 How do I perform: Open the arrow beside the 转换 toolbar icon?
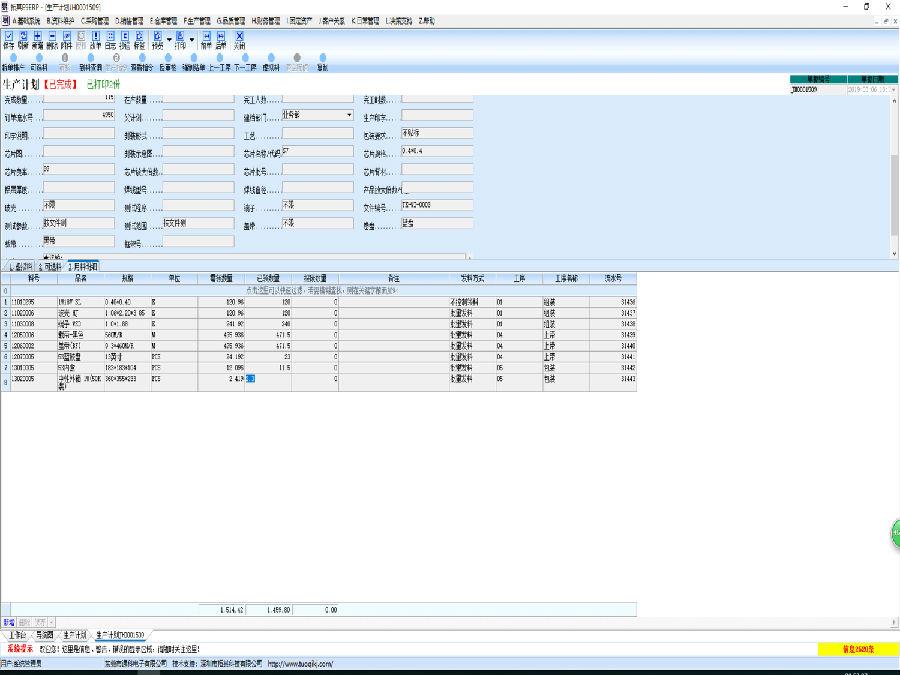169,40
